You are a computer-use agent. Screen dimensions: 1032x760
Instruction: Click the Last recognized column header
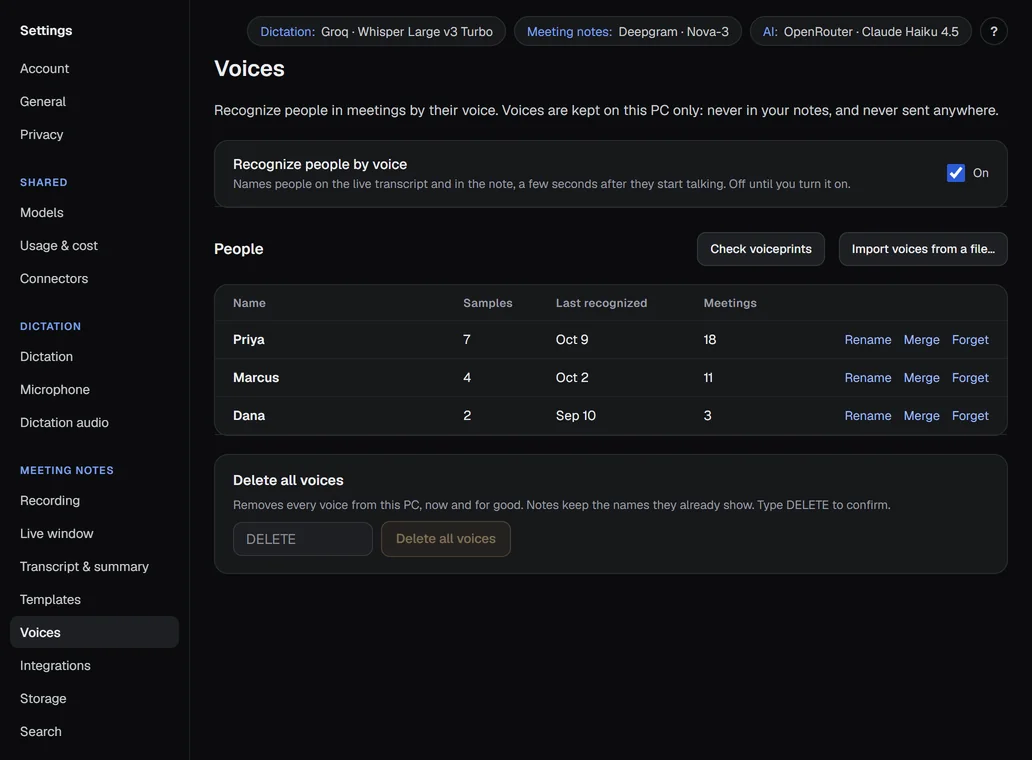[x=602, y=303]
